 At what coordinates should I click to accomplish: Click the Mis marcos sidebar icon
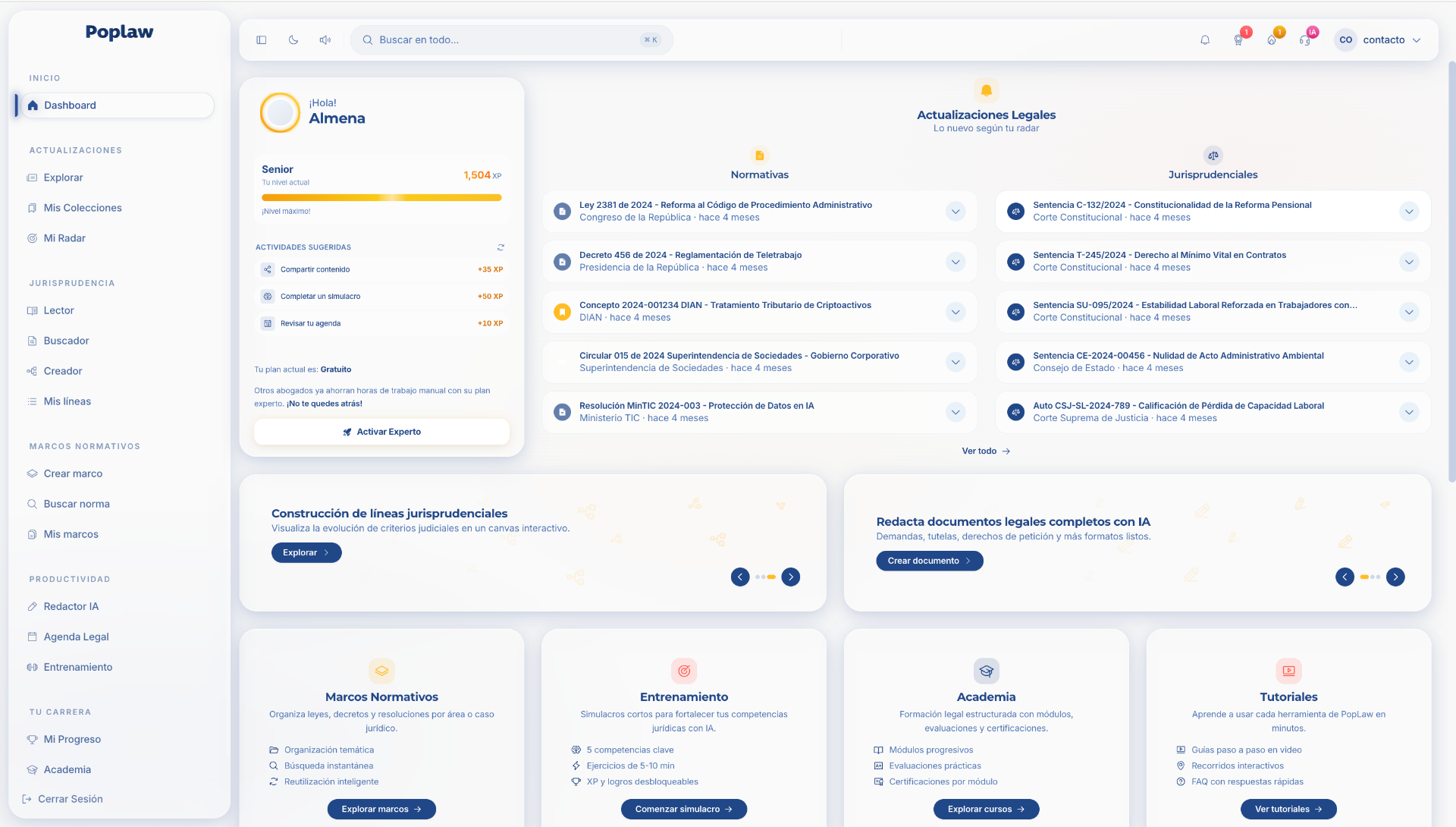pos(32,534)
